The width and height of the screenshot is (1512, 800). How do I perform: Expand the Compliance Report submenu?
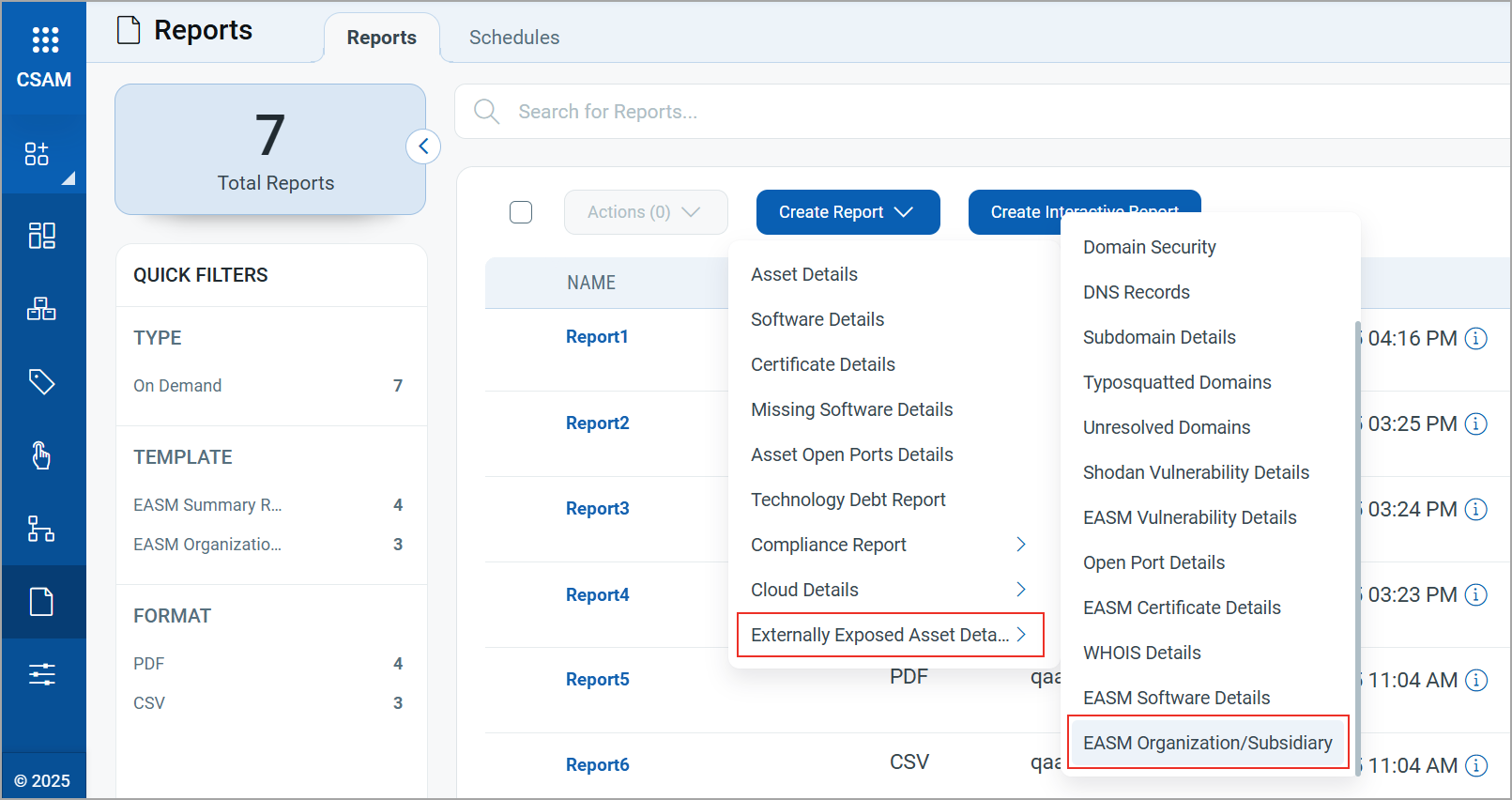(888, 545)
